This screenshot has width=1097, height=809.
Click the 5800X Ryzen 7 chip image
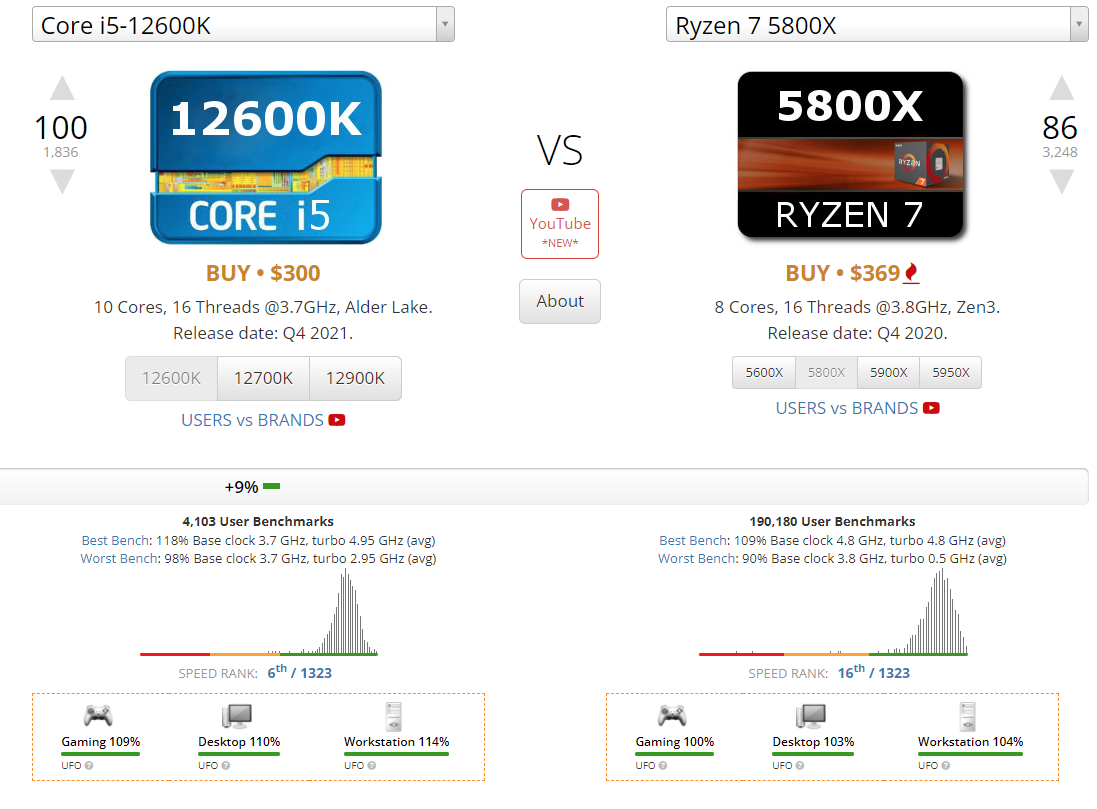(851, 155)
